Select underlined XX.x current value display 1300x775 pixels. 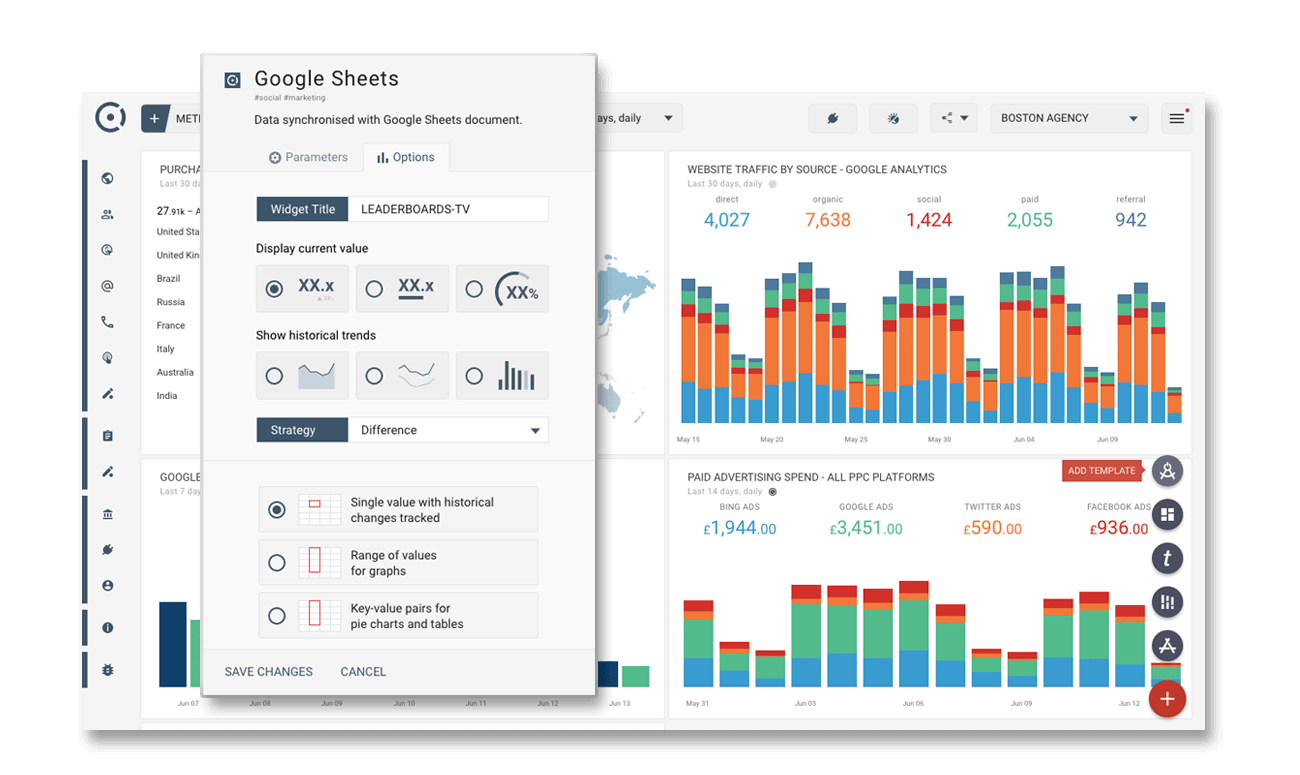403,289
